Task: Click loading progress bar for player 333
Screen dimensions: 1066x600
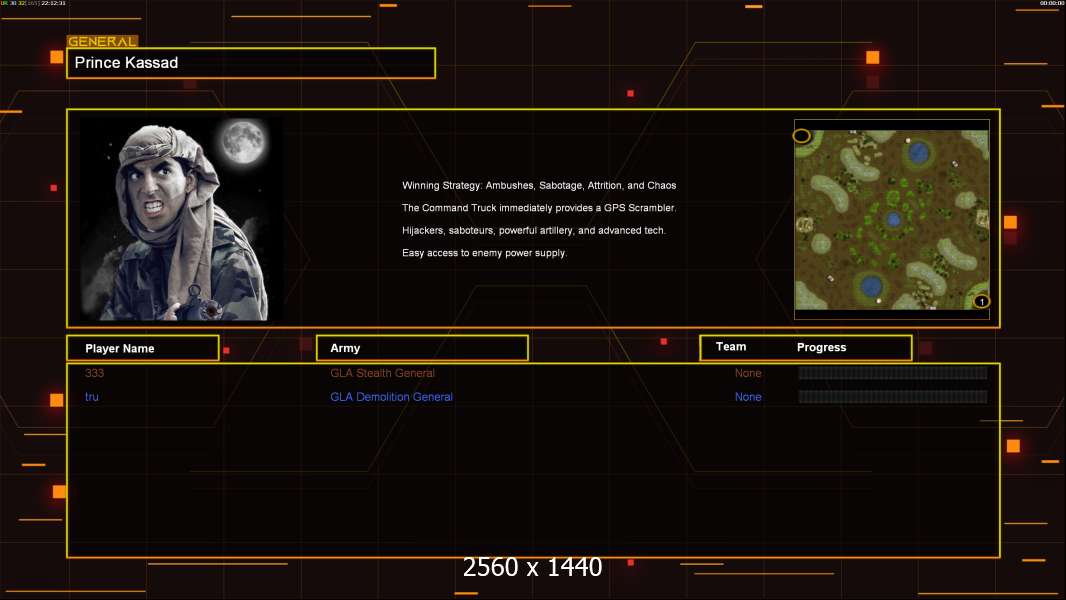Action: (892, 373)
